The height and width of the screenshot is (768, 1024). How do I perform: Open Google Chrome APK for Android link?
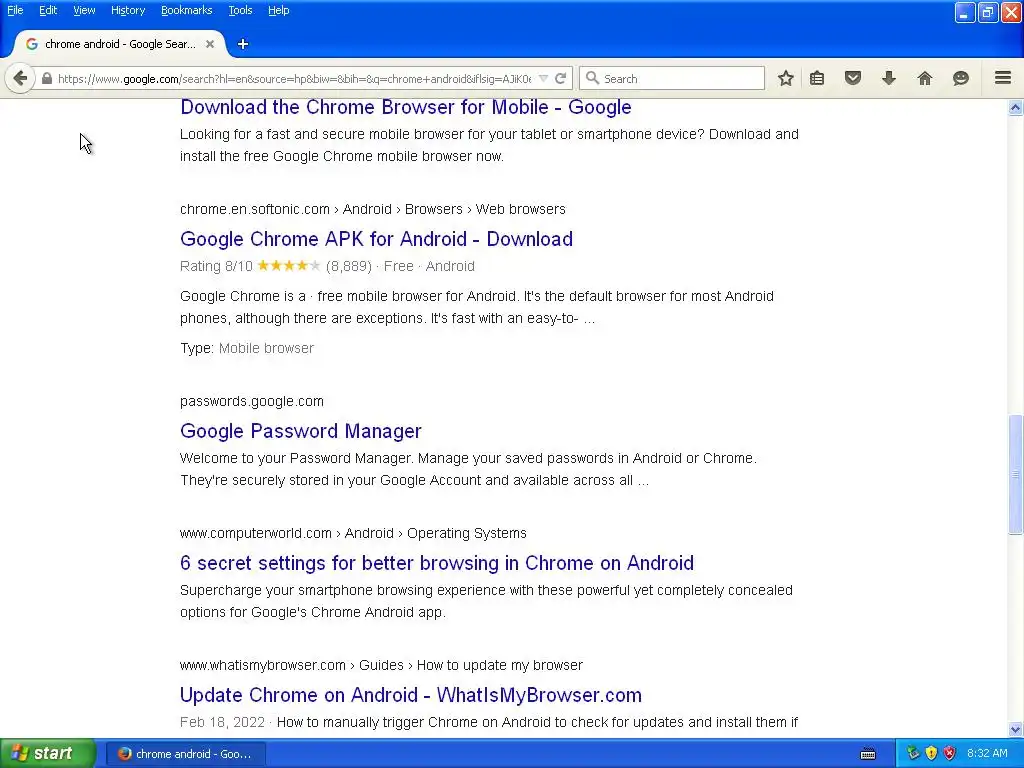[376, 239]
